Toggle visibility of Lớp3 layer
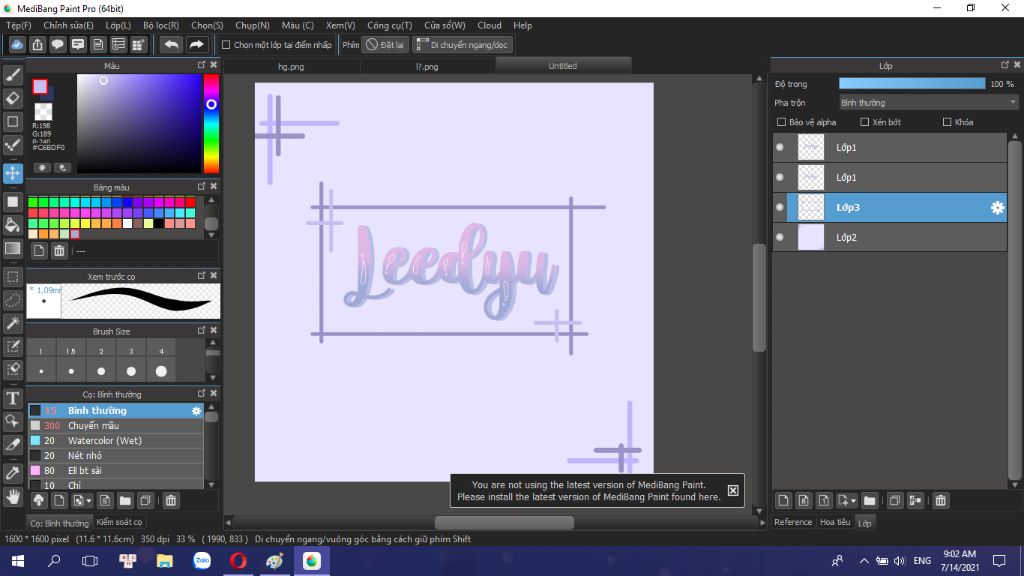This screenshot has height=576, width=1024. click(780, 208)
